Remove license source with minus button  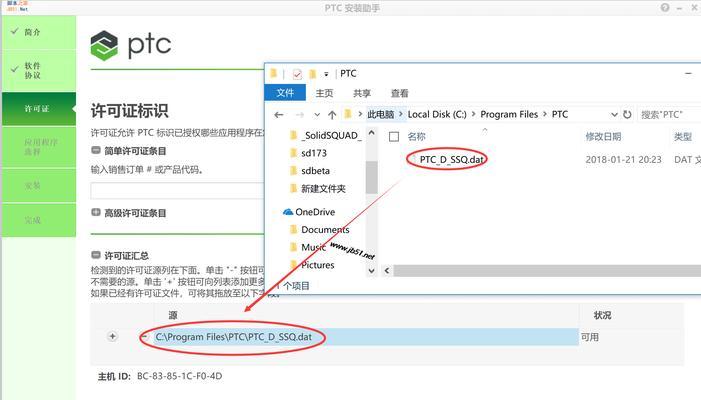(x=144, y=337)
